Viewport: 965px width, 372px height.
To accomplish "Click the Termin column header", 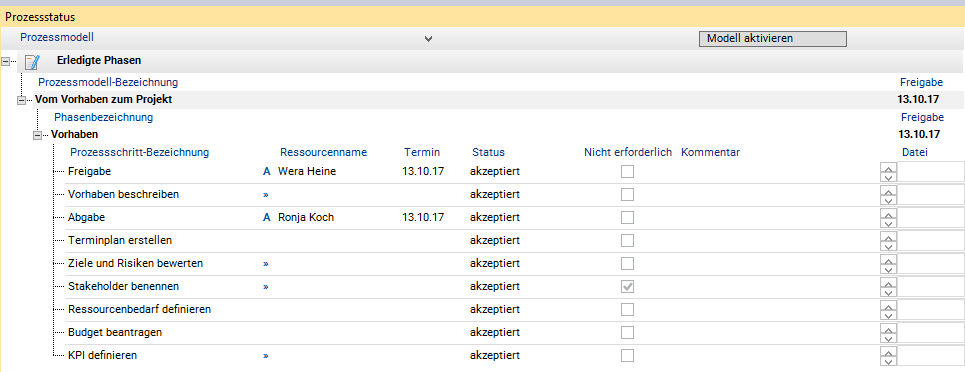I will click(x=422, y=152).
